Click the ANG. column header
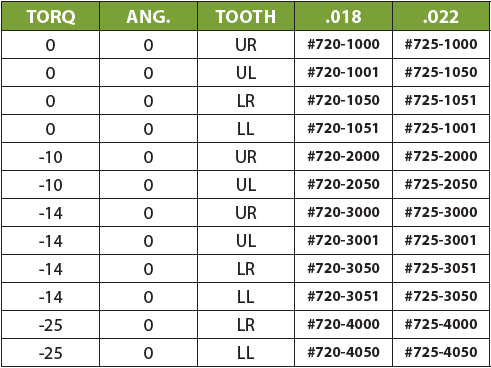Image resolution: width=491 pixels, height=368 pixels. [148, 17]
